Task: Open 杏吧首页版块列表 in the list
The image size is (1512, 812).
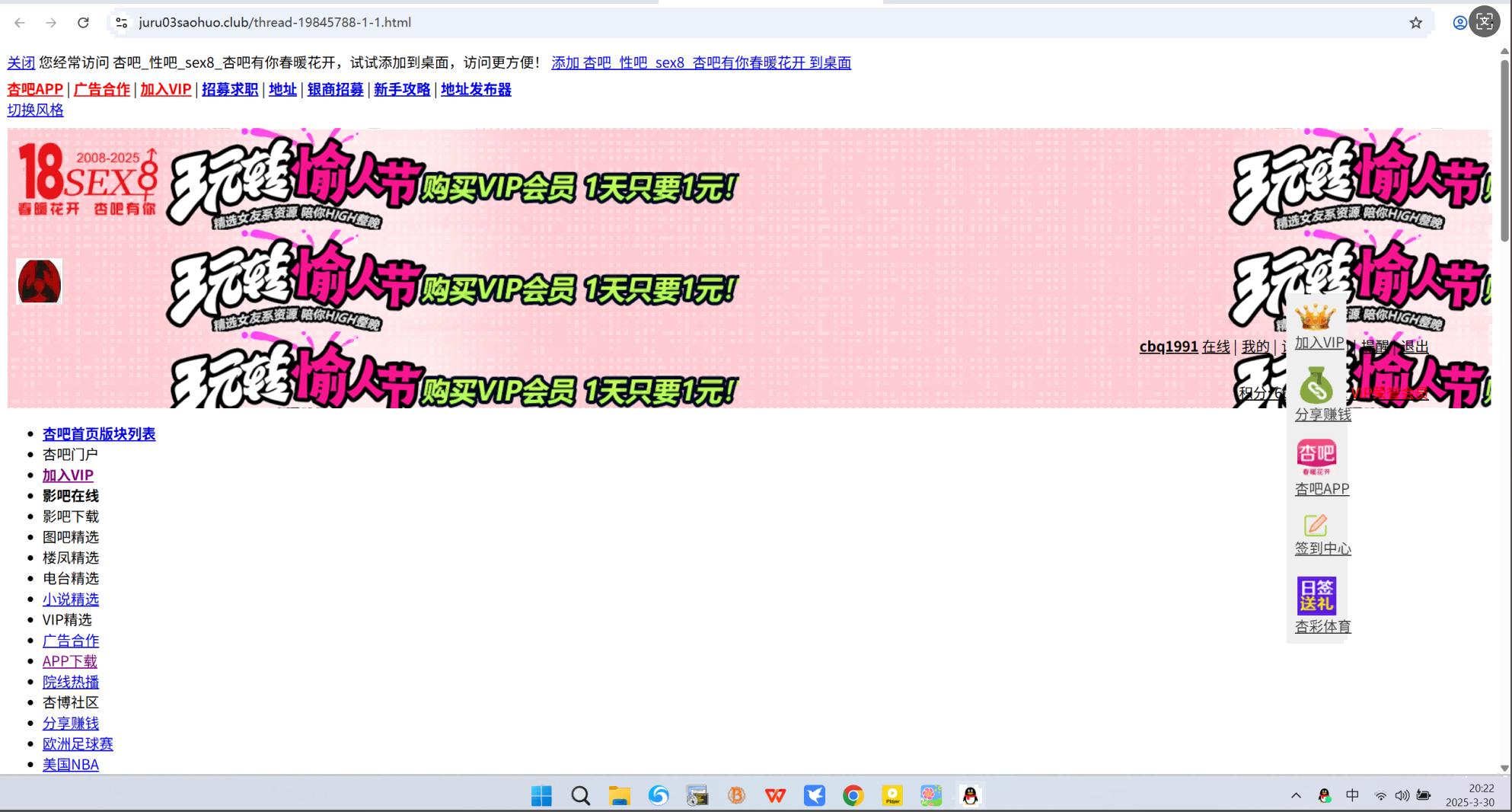Action: (x=98, y=433)
